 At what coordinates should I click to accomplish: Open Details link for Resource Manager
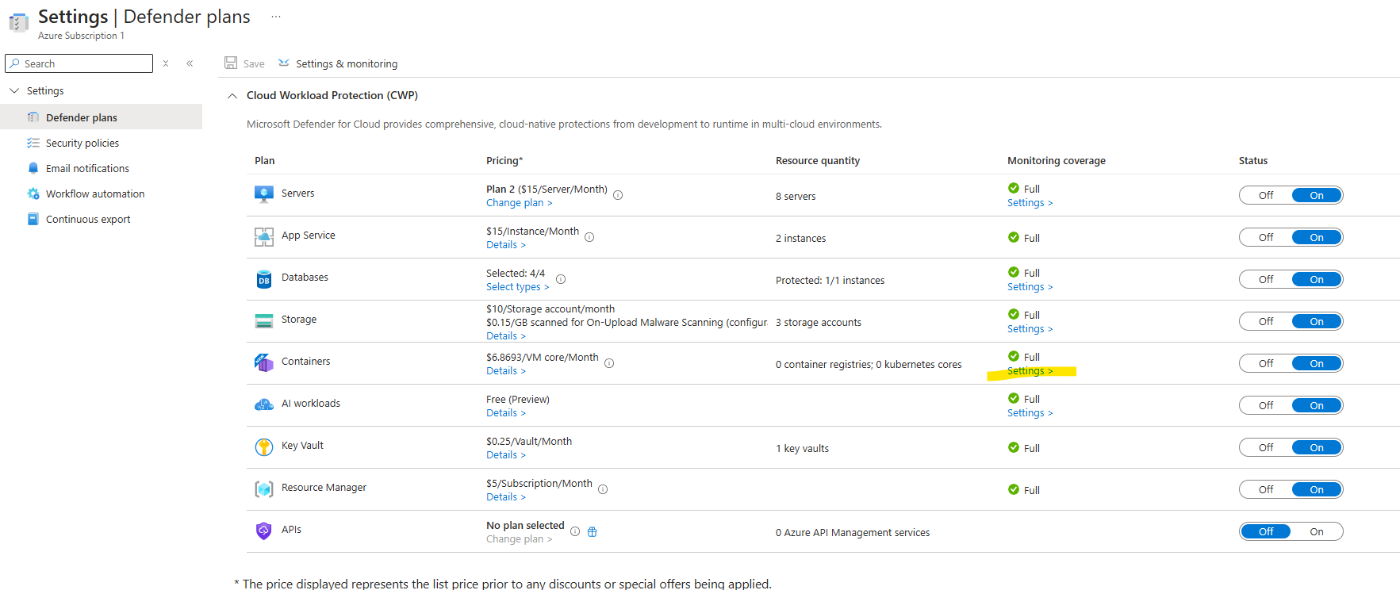click(506, 496)
